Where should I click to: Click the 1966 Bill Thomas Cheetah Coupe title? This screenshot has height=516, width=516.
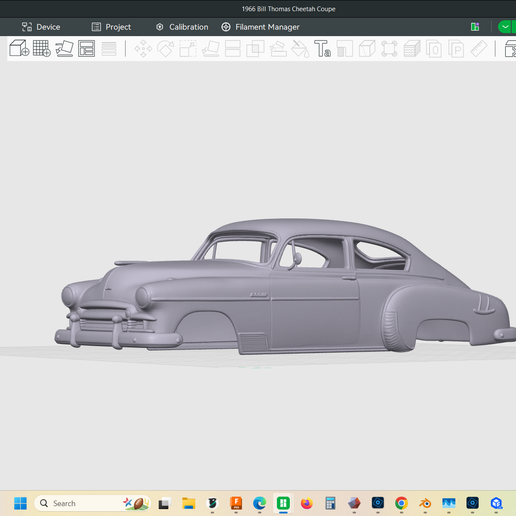coord(289,9)
